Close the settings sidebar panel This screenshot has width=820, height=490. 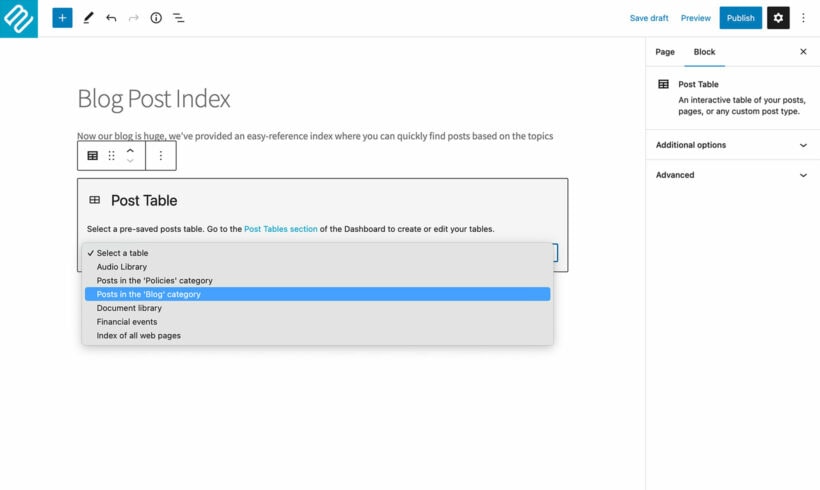pos(803,52)
